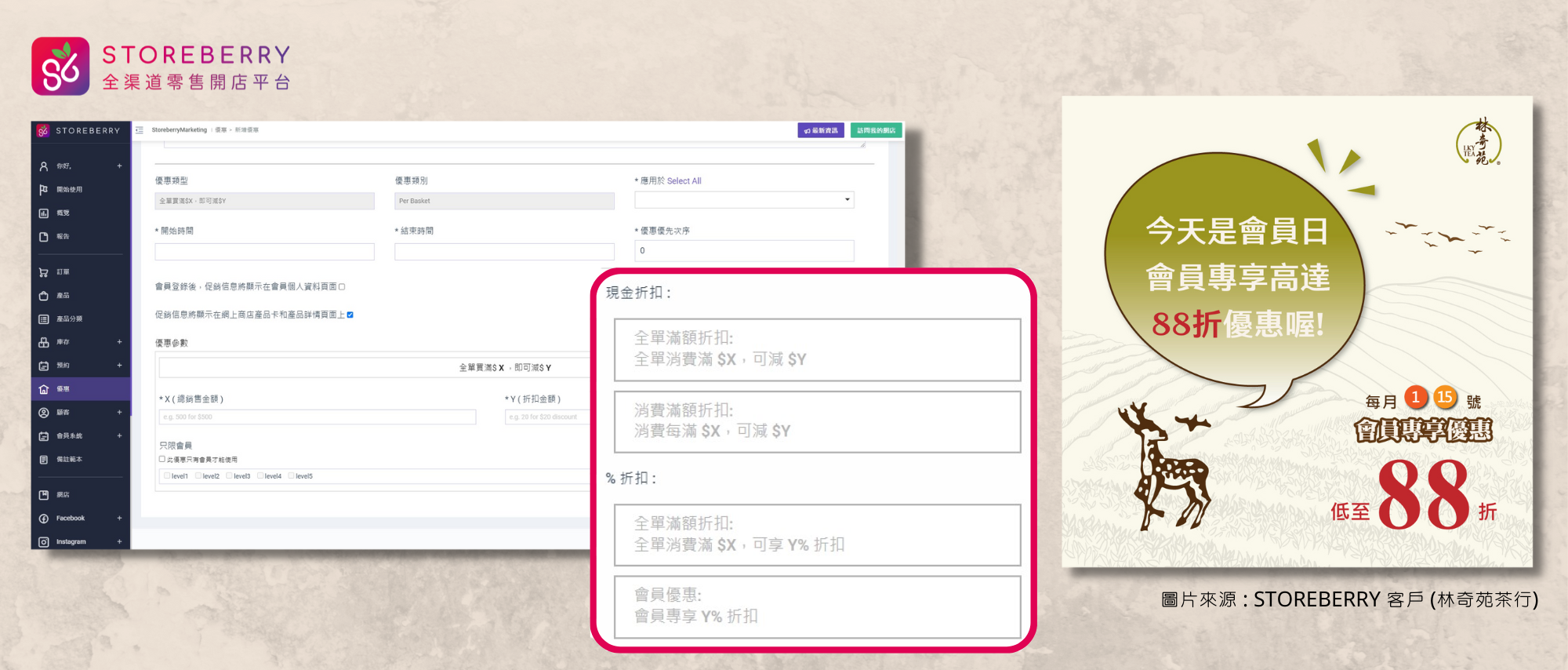The image size is (1568, 670).
Task: Click the Facebook icon in sidebar
Action: point(44,519)
